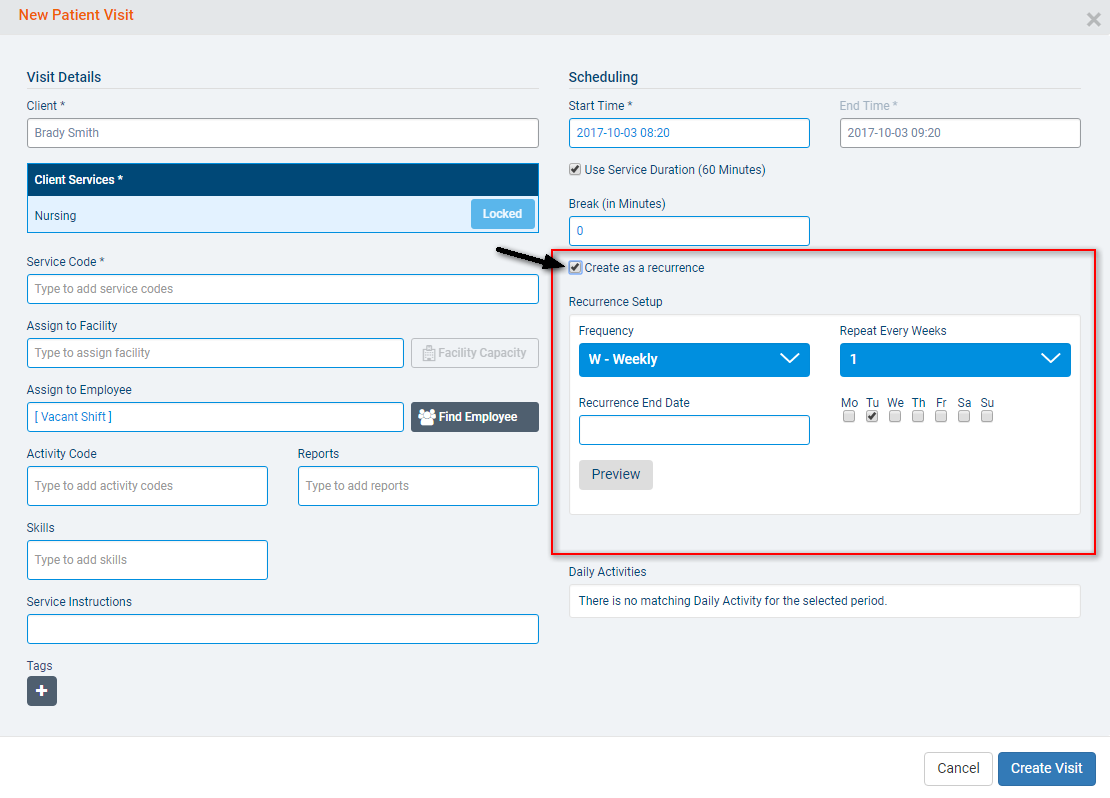Uncheck the Tuesday recurrence day box
This screenshot has height=798, width=1110.
pyautogui.click(x=872, y=417)
